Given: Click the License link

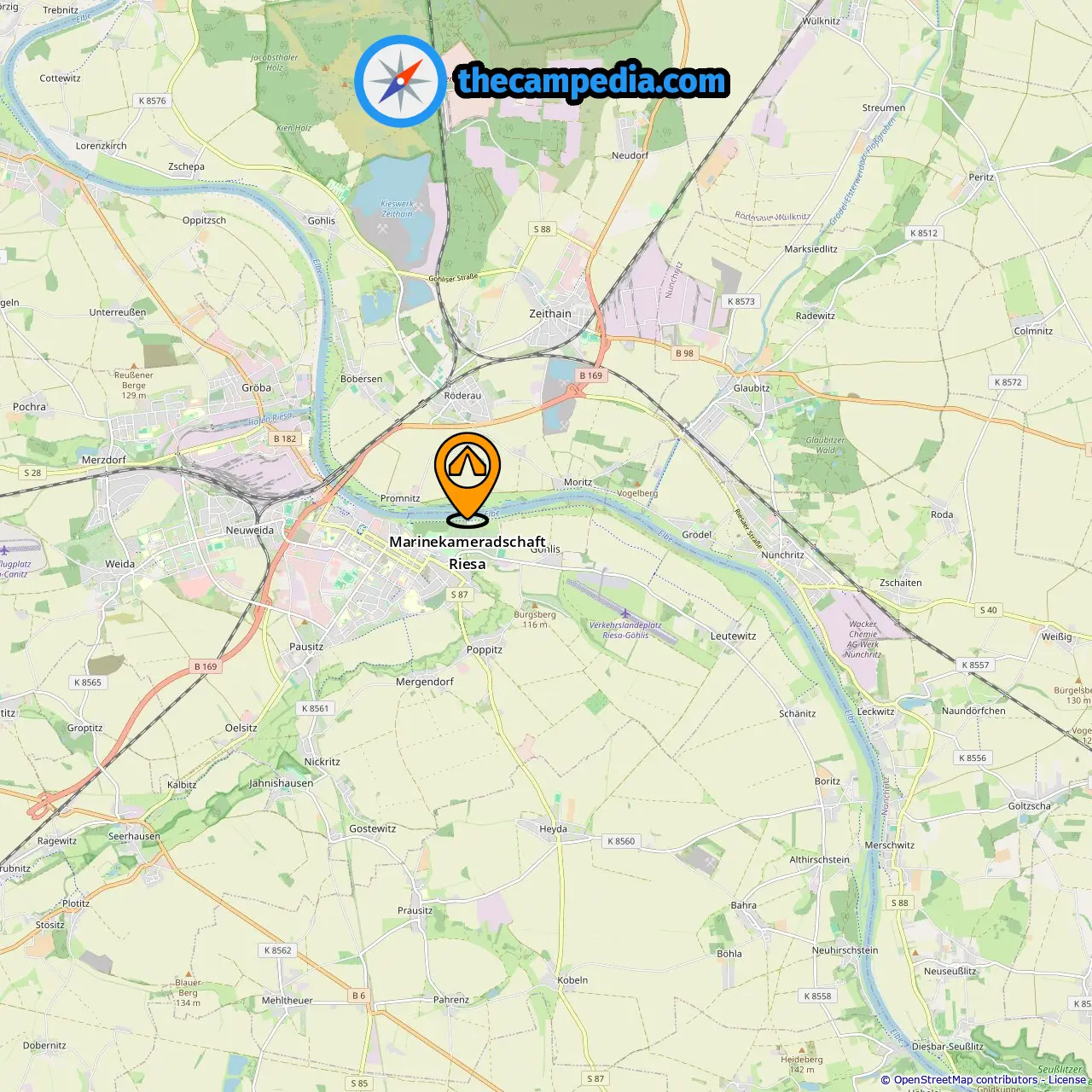Looking at the screenshot, I should 1067,1080.
